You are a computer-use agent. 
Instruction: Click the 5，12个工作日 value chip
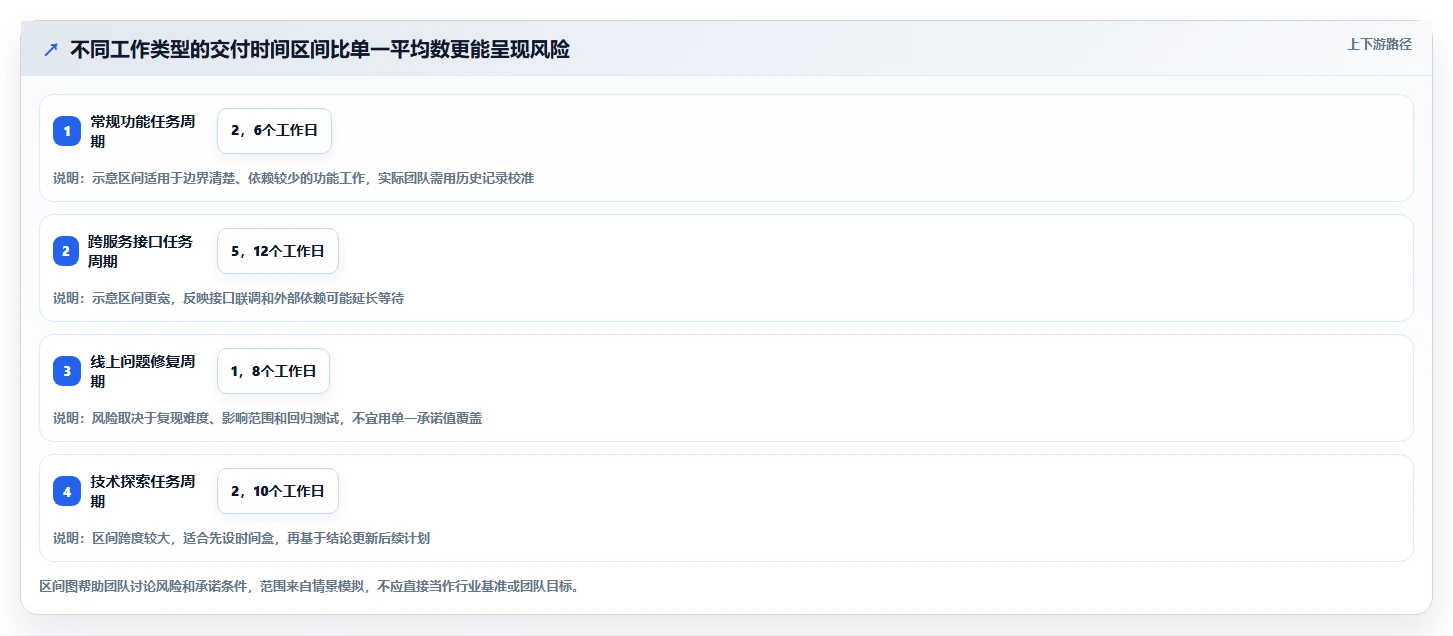[278, 251]
